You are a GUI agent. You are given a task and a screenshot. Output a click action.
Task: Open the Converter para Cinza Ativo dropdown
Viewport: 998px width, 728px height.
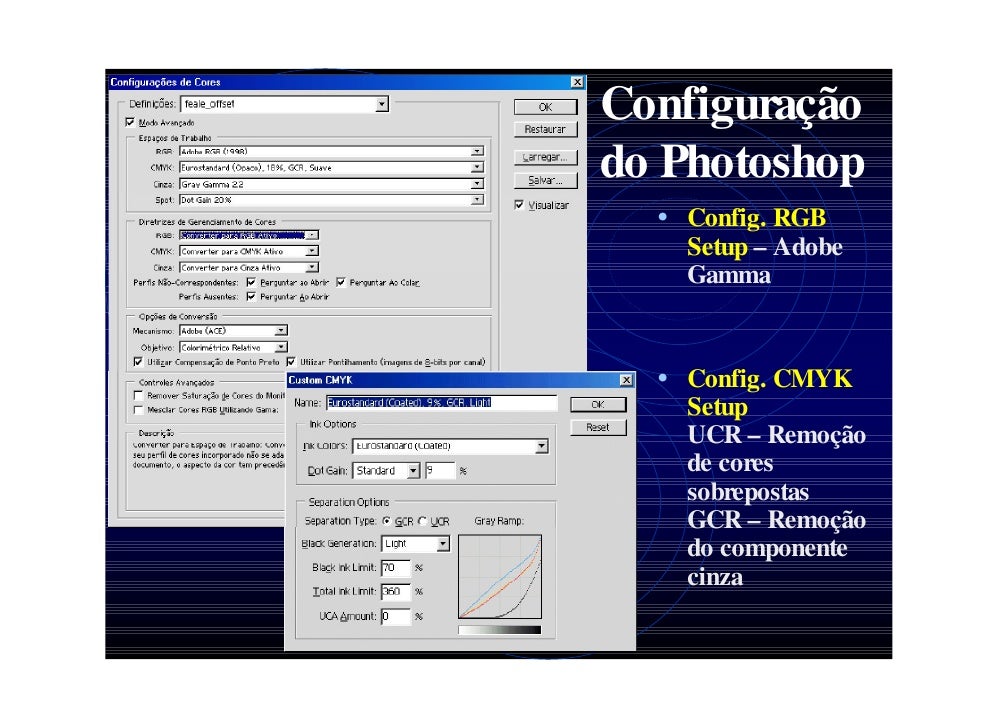pyautogui.click(x=249, y=268)
